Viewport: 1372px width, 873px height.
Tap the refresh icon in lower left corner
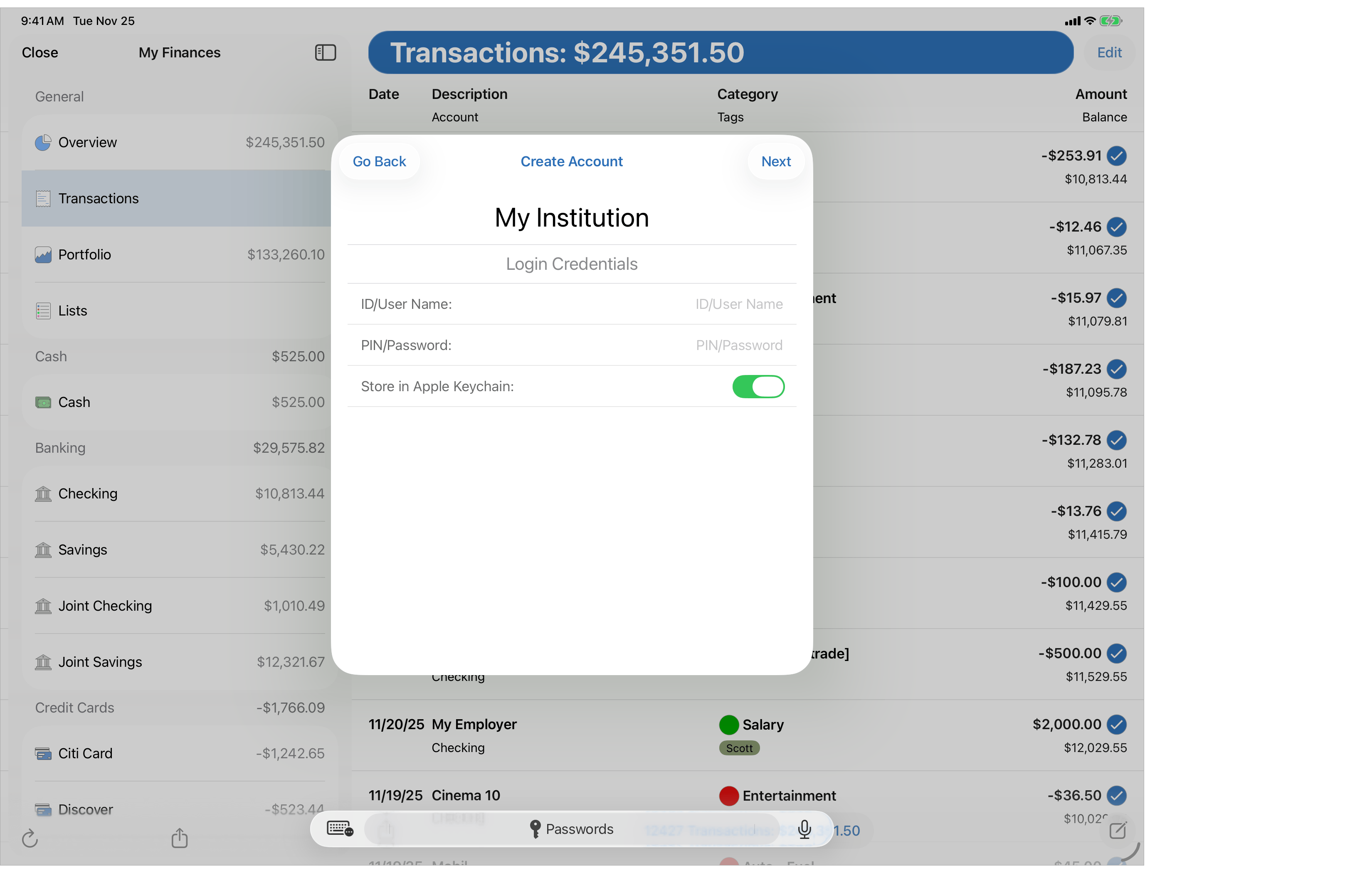(x=30, y=838)
